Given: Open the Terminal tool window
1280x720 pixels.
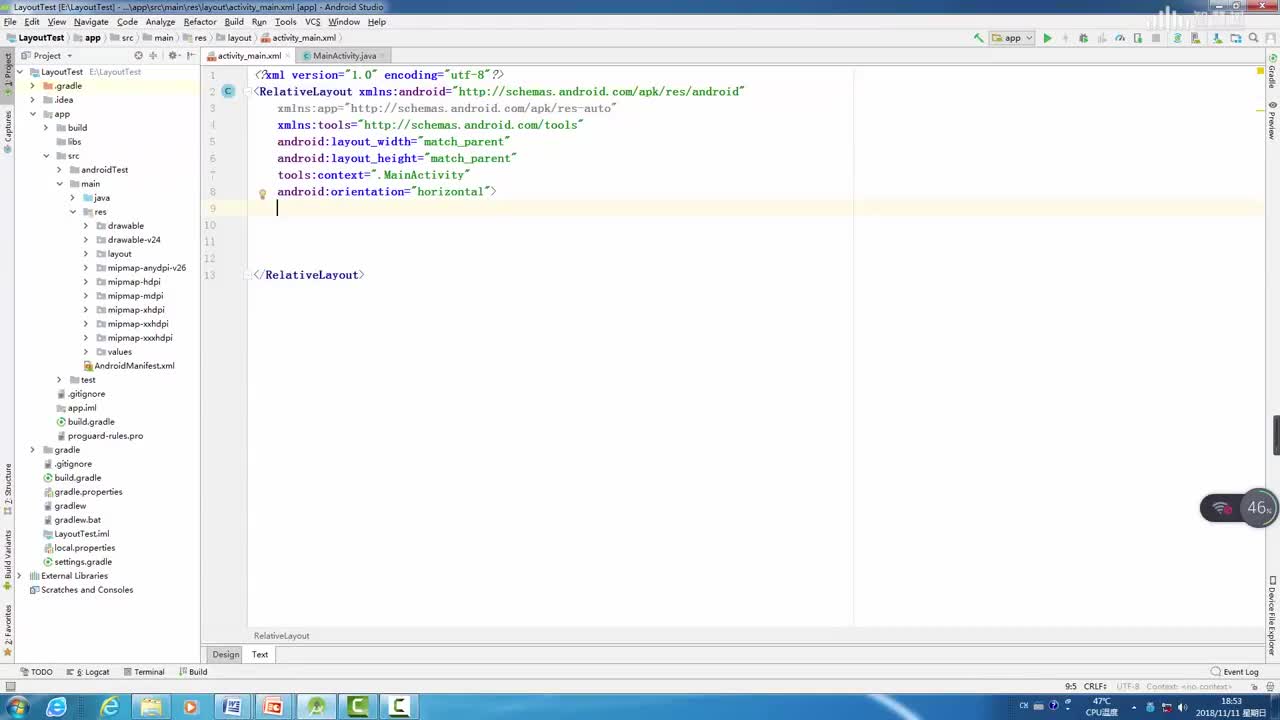Looking at the screenshot, I should pos(143,672).
